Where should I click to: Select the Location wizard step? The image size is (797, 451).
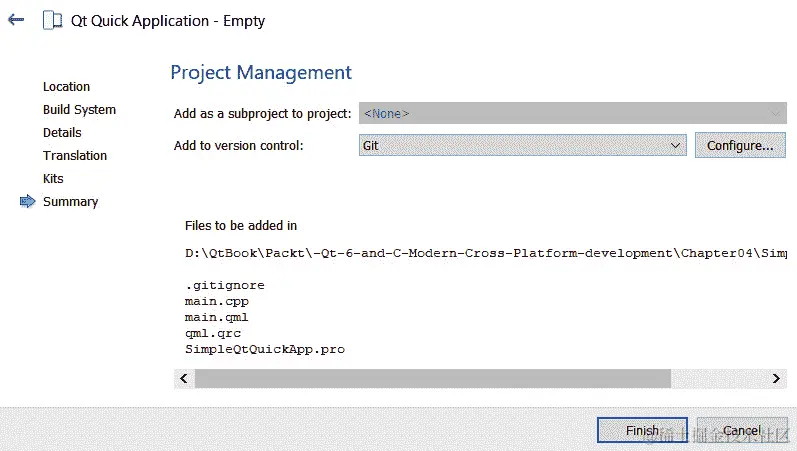click(67, 86)
